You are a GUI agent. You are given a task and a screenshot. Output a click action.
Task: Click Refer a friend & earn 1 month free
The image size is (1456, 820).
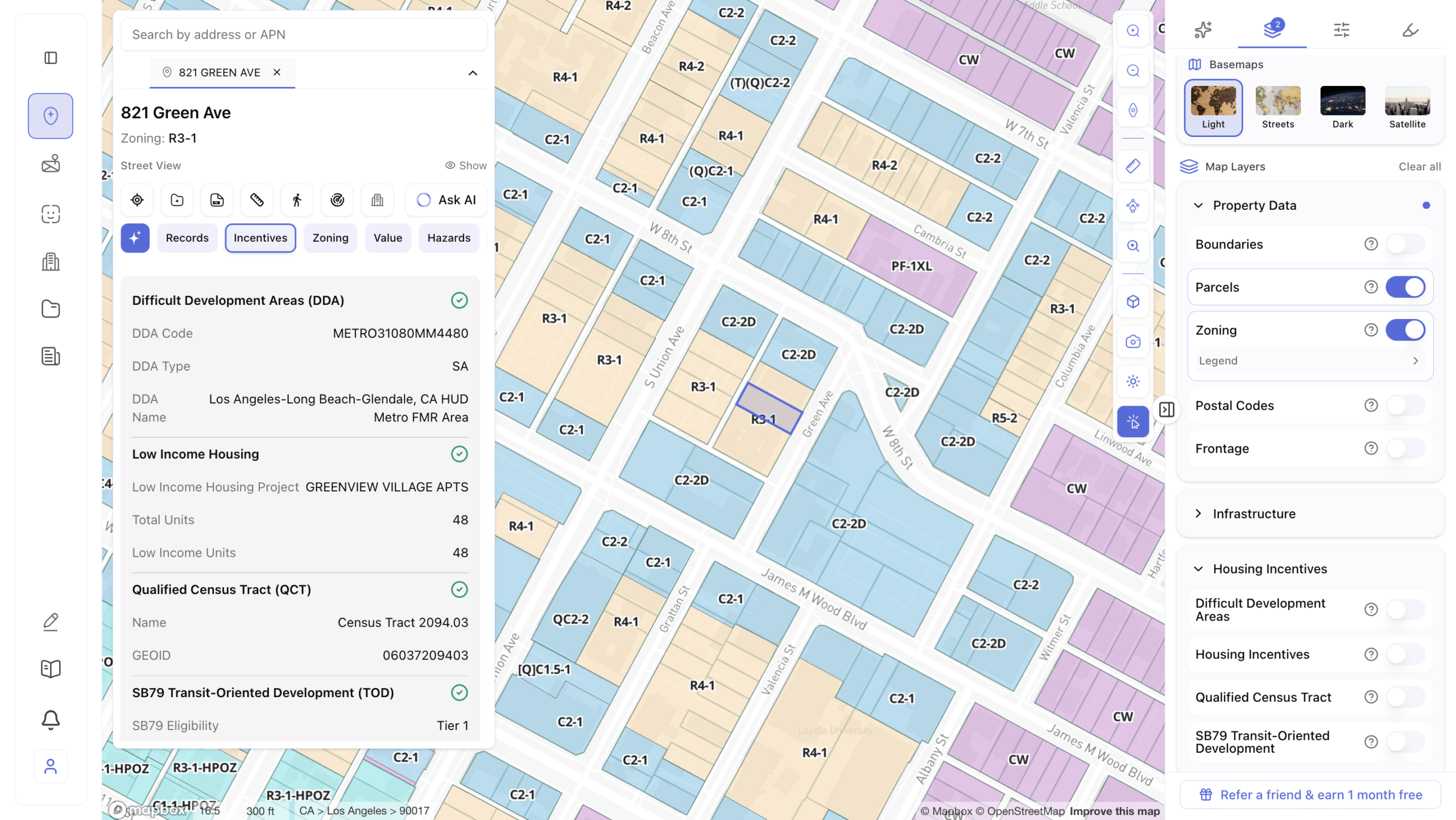coord(1310,794)
